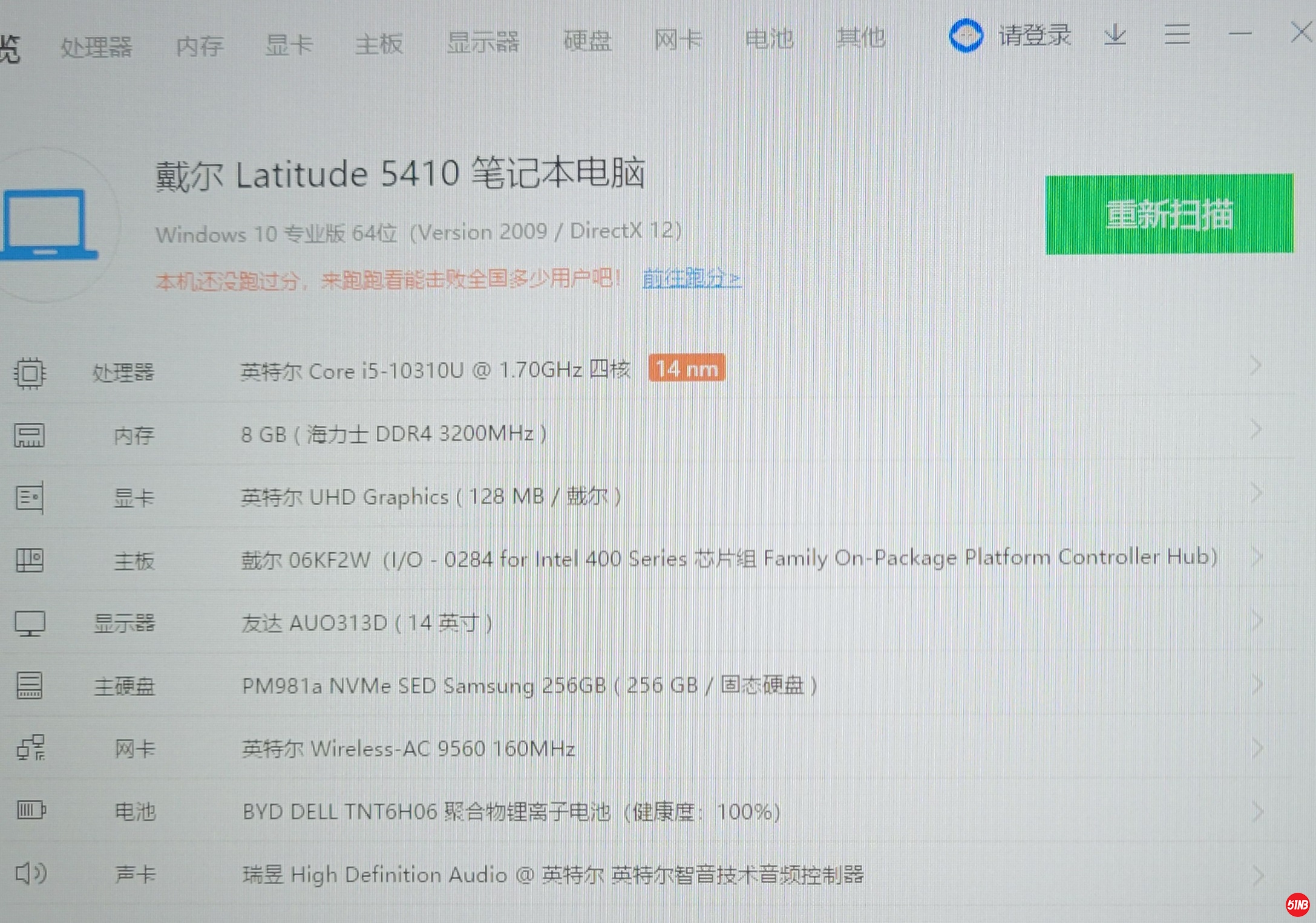
Task: Click the green 重新扫描 button
Action: (x=1169, y=214)
